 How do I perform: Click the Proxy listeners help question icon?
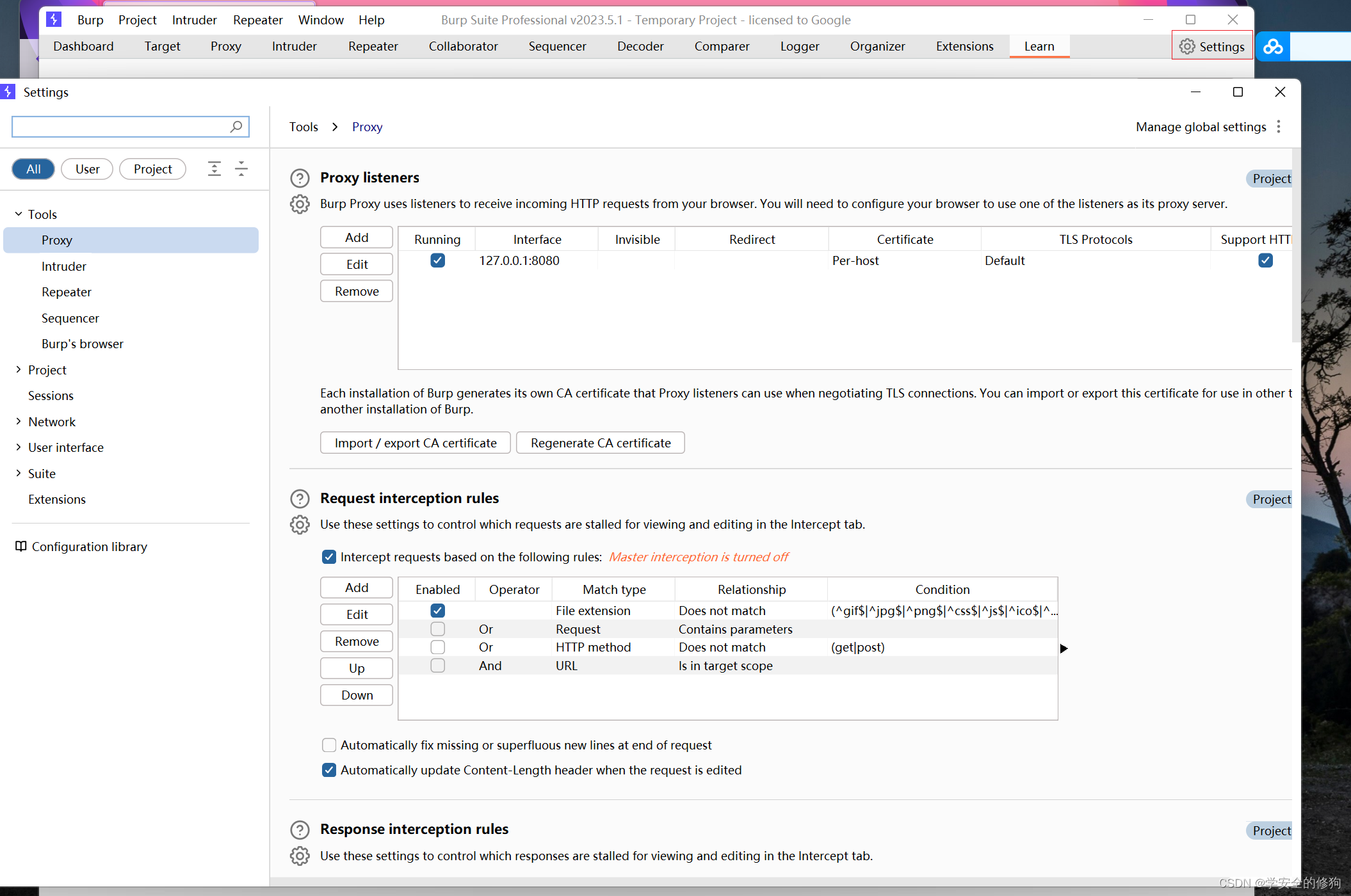(x=300, y=178)
